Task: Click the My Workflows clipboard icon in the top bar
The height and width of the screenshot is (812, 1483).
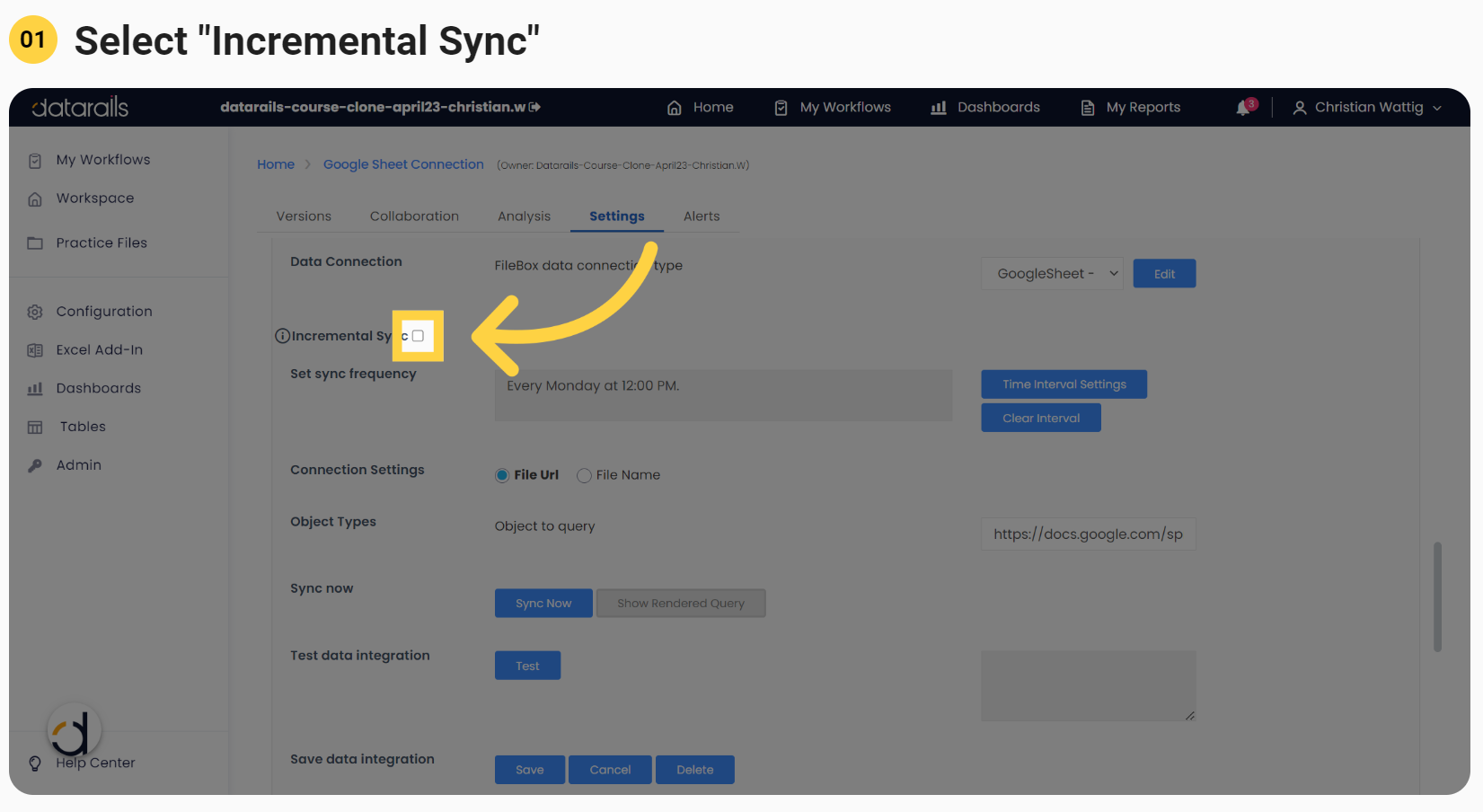Action: [x=781, y=108]
